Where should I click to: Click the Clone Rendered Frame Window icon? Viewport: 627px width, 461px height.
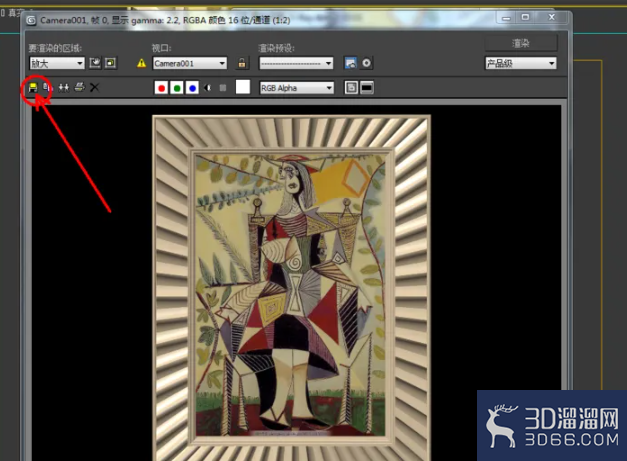click(64, 87)
